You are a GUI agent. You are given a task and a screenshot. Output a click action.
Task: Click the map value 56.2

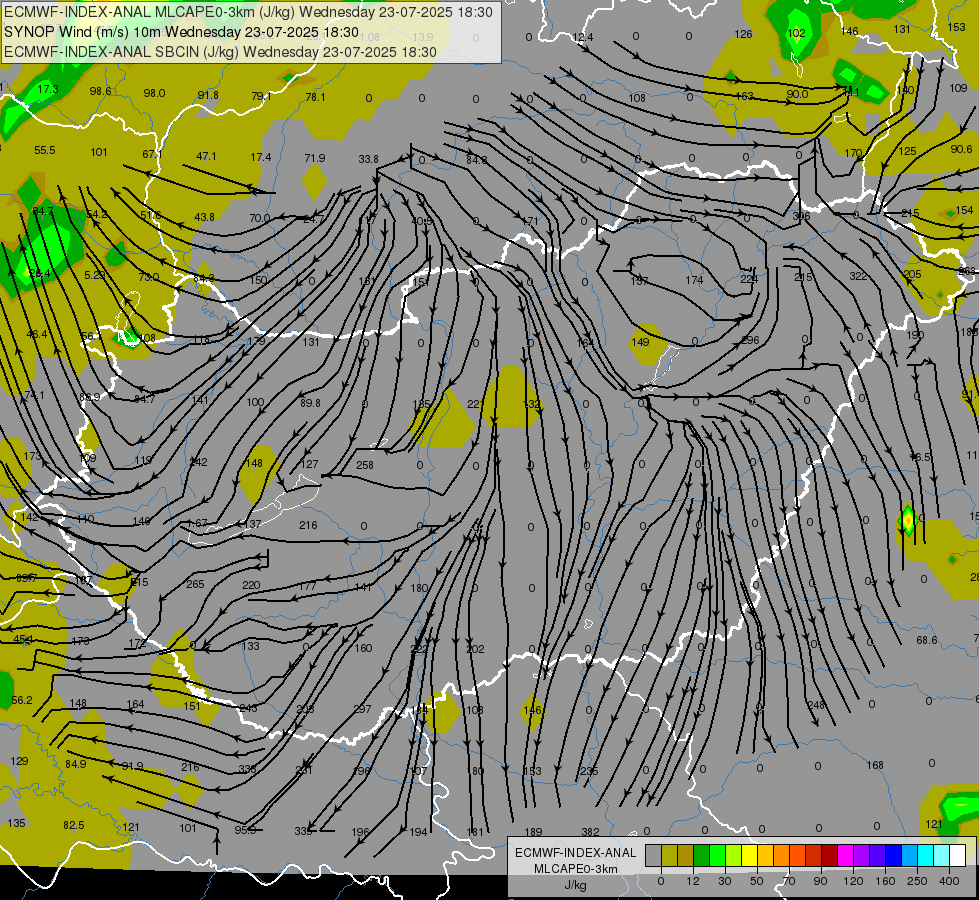(22, 700)
